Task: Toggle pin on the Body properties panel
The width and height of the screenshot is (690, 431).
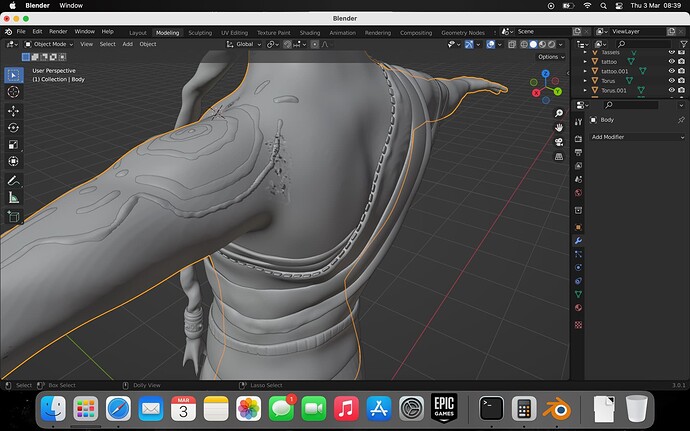Action: (681, 120)
